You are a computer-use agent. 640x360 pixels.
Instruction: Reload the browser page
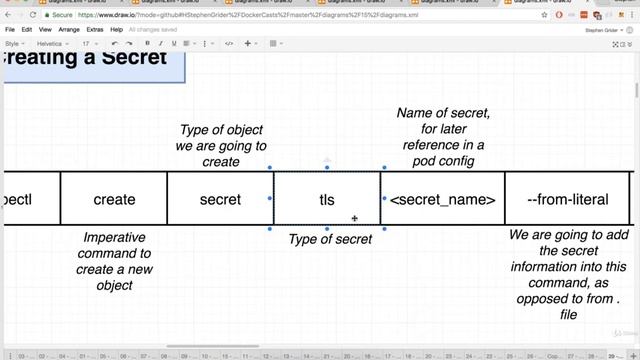[x=33, y=15]
